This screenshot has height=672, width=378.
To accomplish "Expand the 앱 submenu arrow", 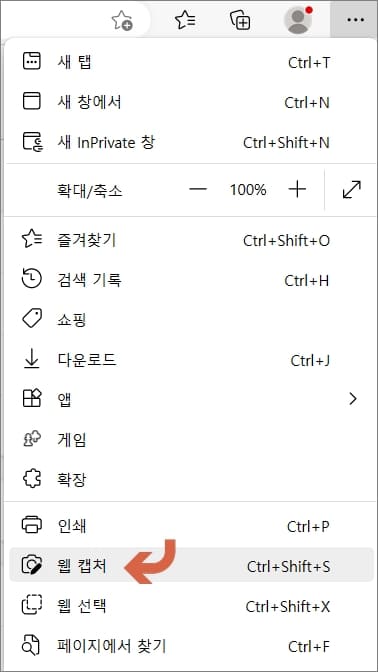I will pos(353,399).
